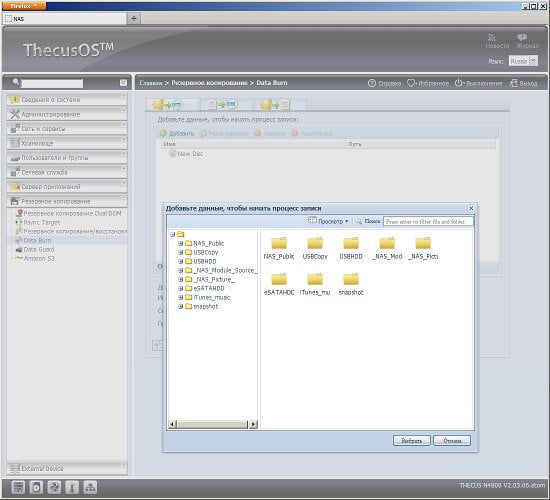550x500 pixels.
Task: Select the USBCopy folder thumbnail
Action: [x=315, y=243]
